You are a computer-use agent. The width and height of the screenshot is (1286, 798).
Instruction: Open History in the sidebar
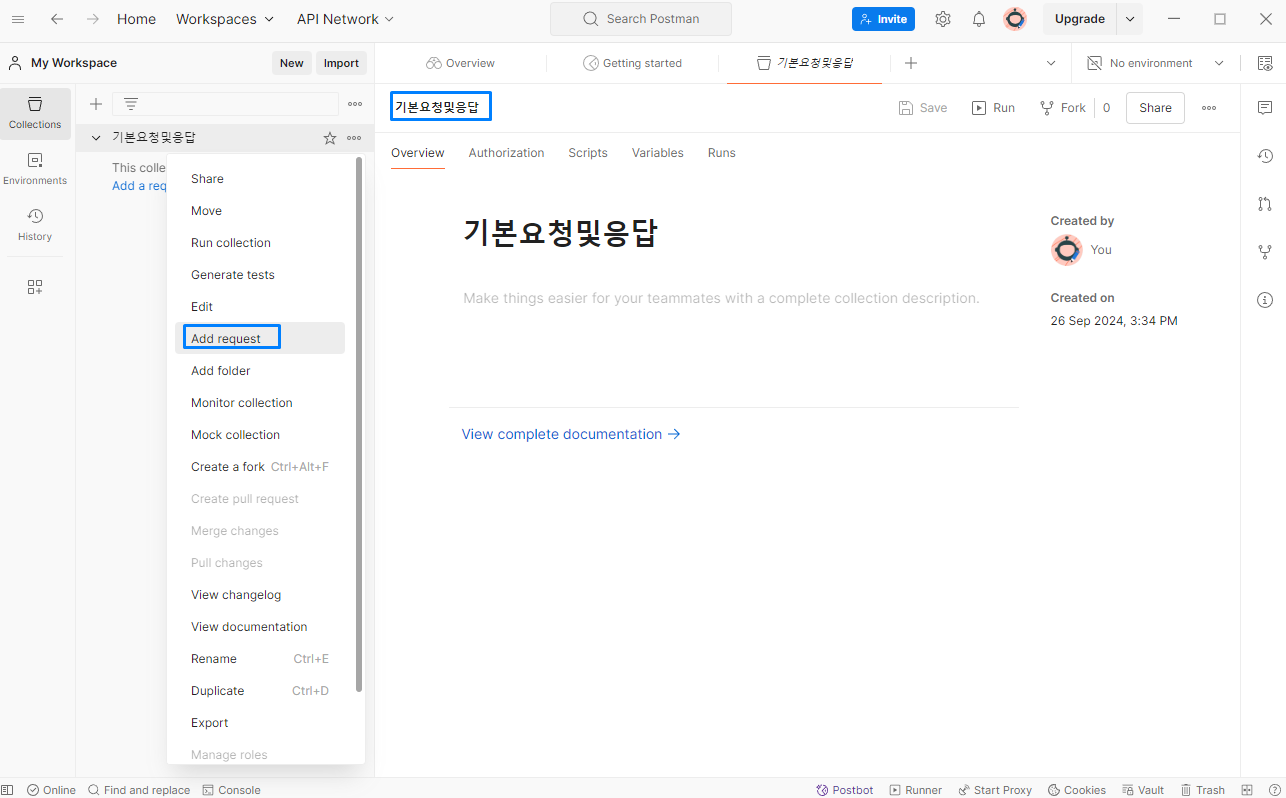coord(35,225)
